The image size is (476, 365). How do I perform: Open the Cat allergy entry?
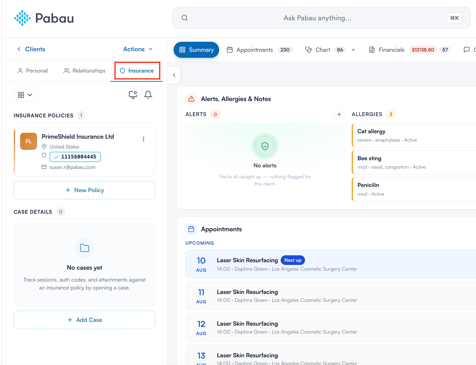pyautogui.click(x=414, y=135)
